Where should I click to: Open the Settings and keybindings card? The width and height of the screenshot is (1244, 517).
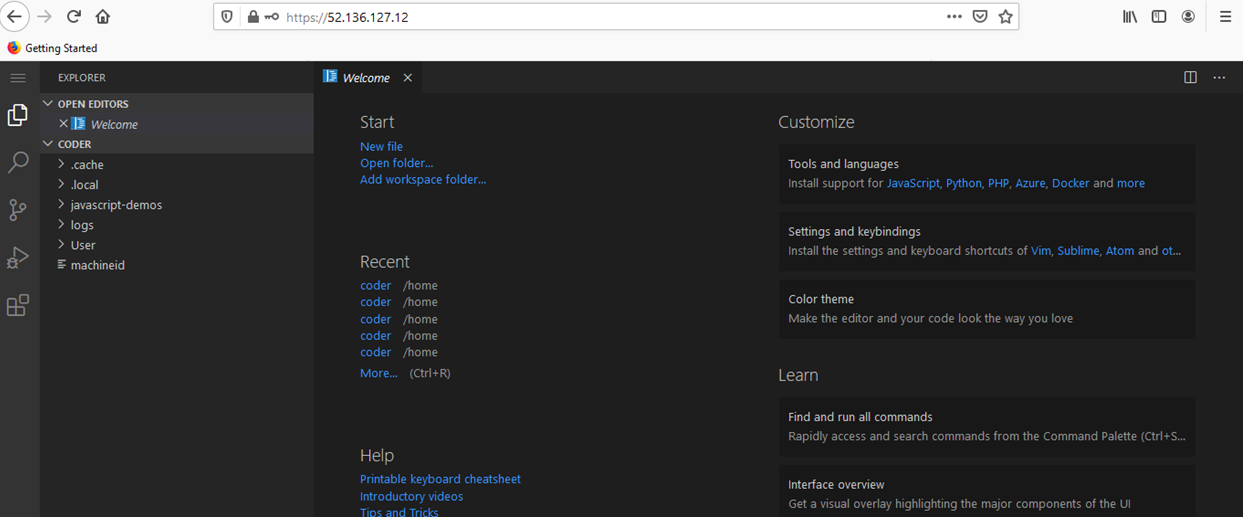pyautogui.click(x=987, y=241)
